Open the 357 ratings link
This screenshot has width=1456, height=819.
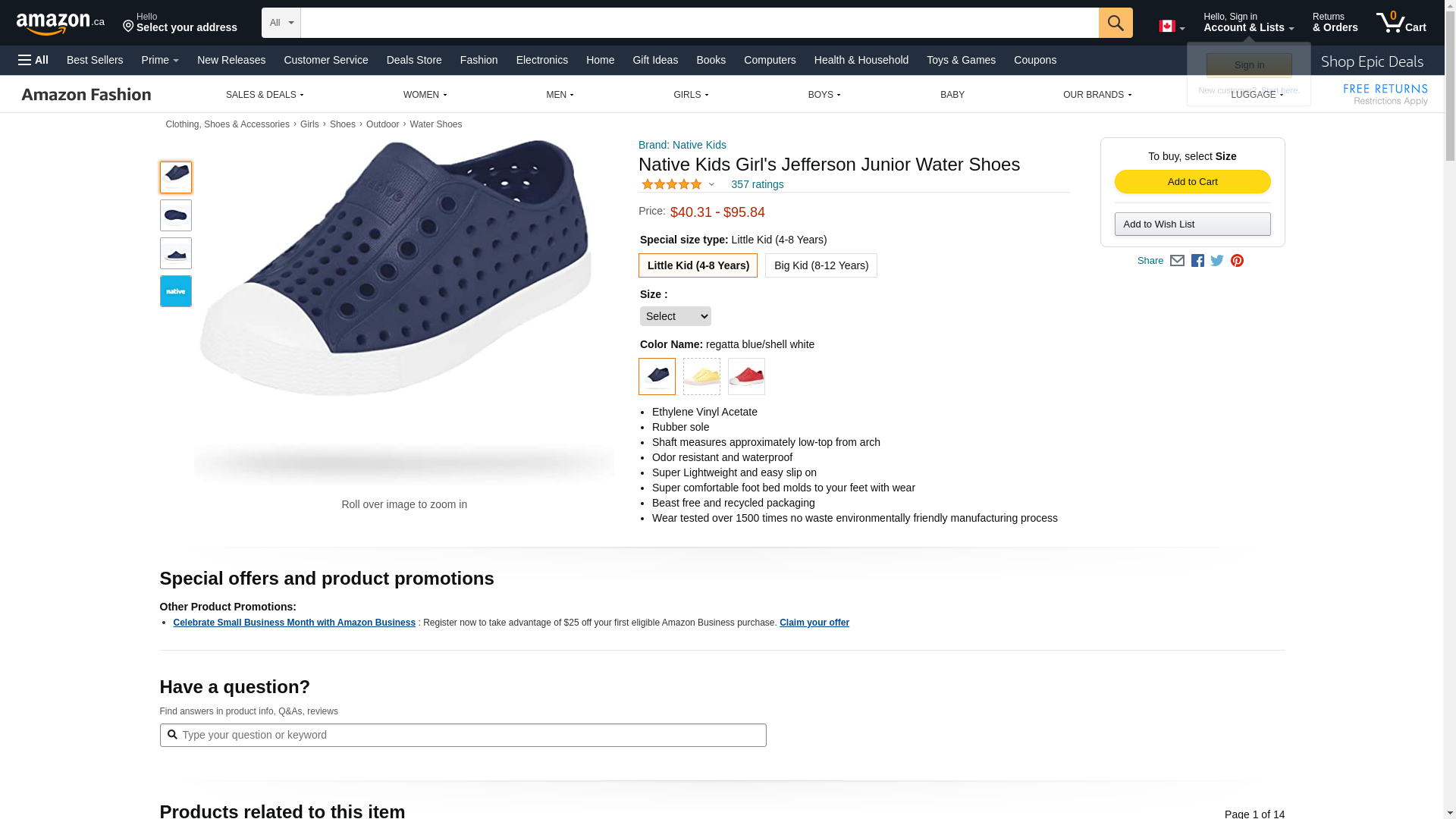pyautogui.click(x=757, y=184)
